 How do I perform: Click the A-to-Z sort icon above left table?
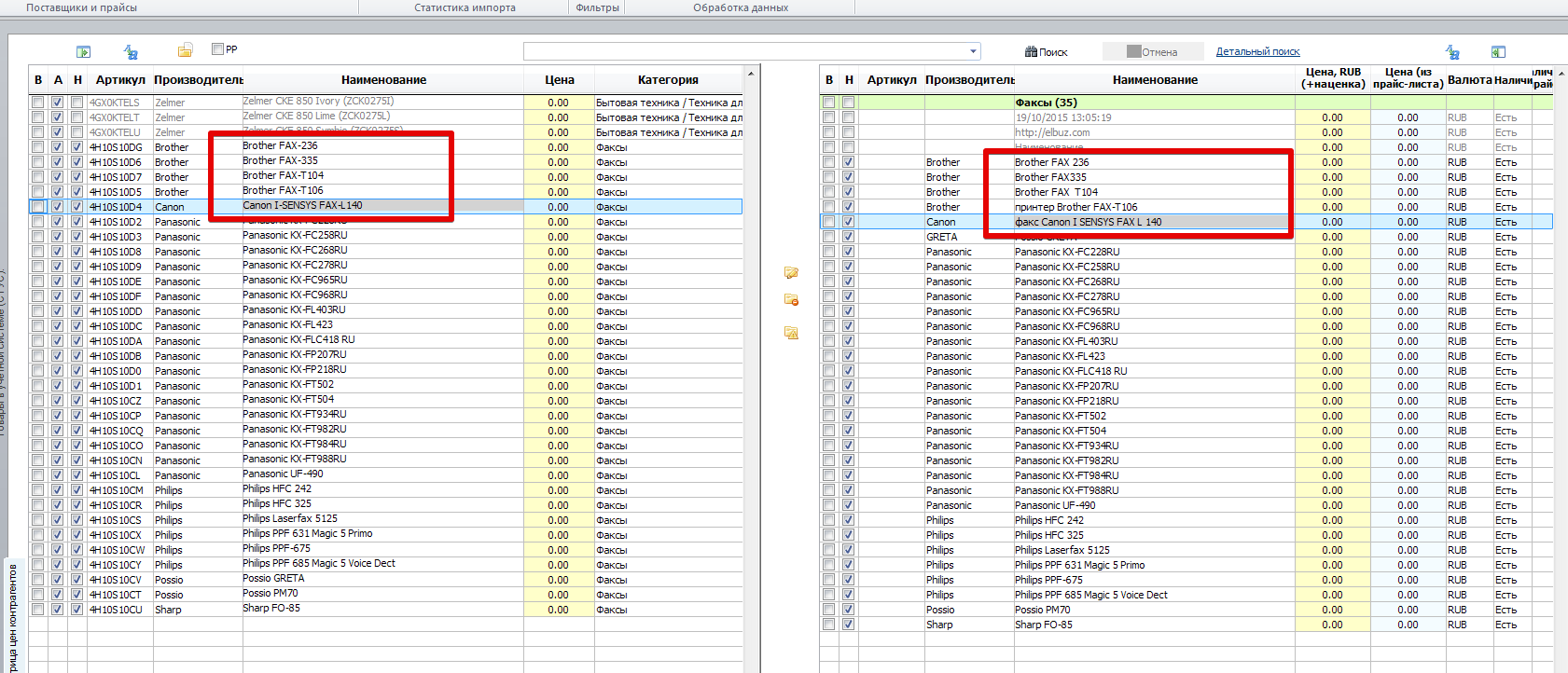point(131,52)
